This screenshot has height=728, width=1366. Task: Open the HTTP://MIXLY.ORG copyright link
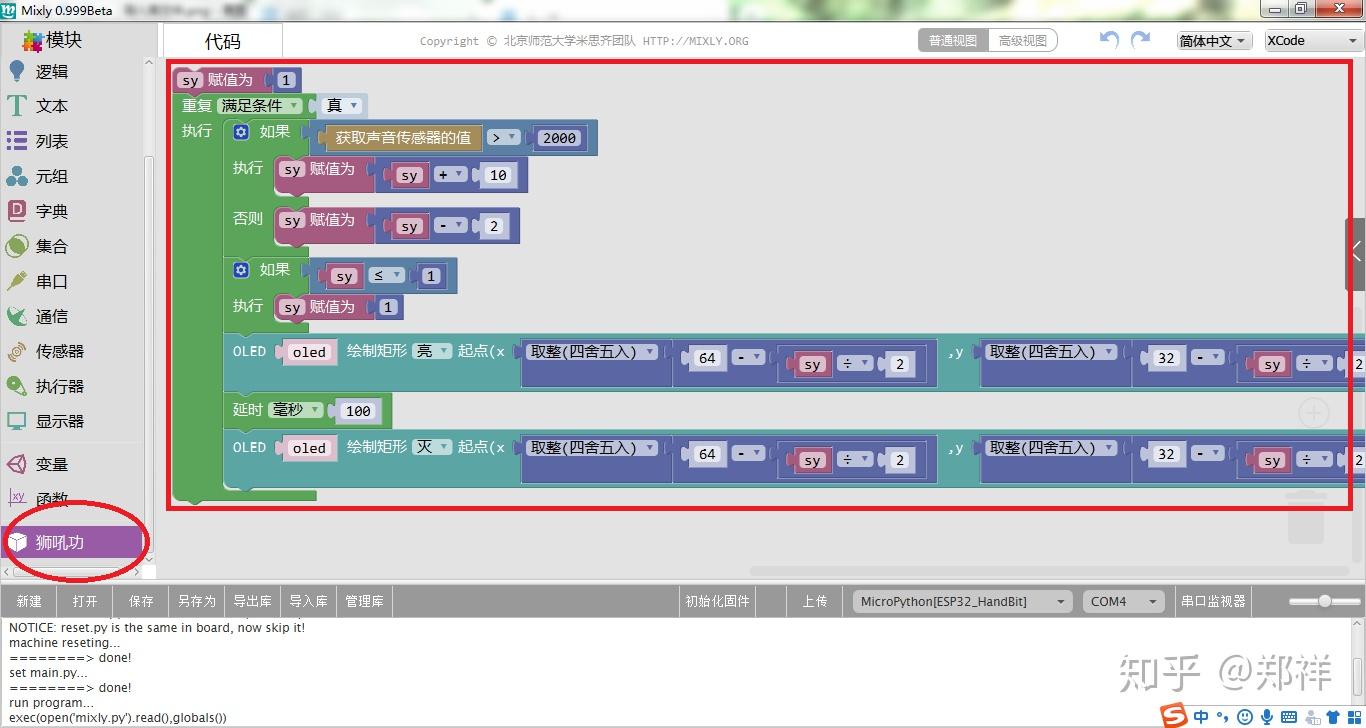[695, 41]
